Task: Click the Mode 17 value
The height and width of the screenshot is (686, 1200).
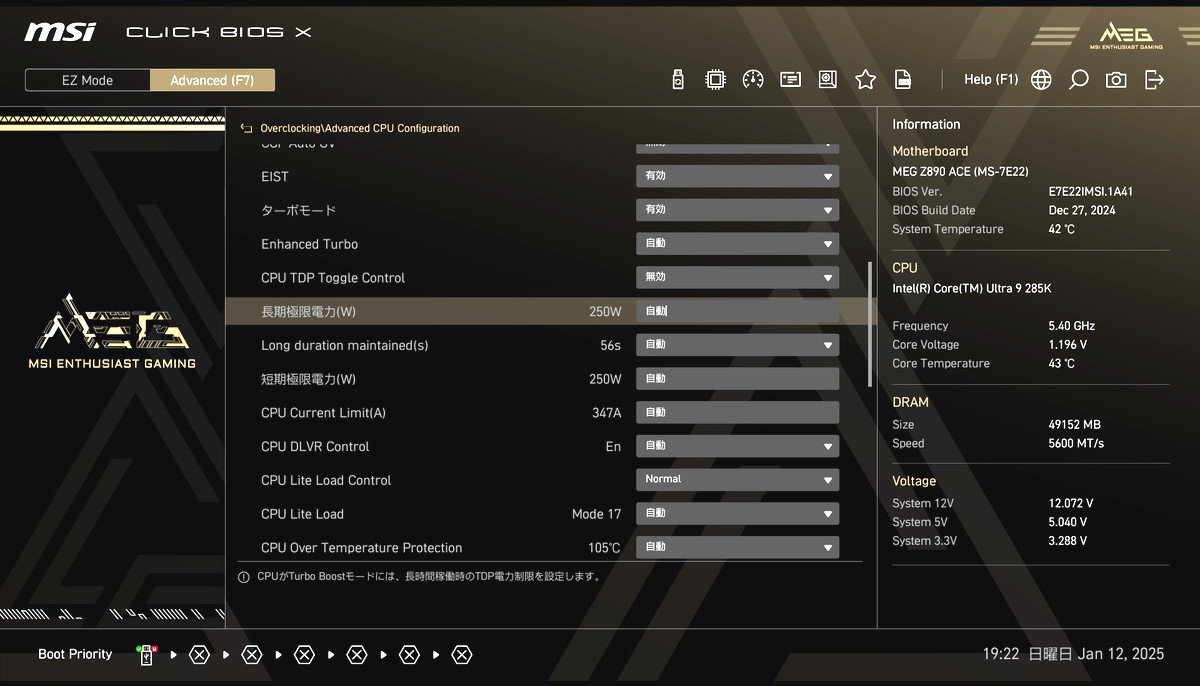Action: [x=596, y=514]
